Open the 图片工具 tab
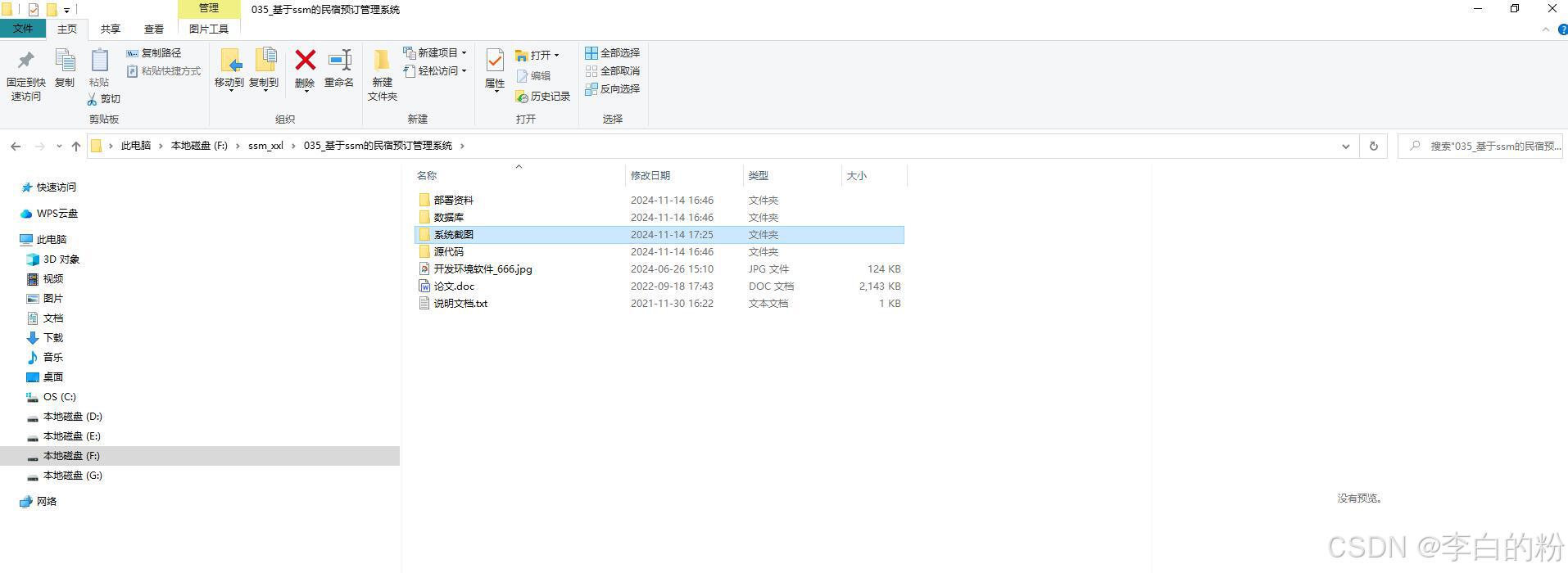Viewport: 1568px width, 573px height. click(209, 29)
